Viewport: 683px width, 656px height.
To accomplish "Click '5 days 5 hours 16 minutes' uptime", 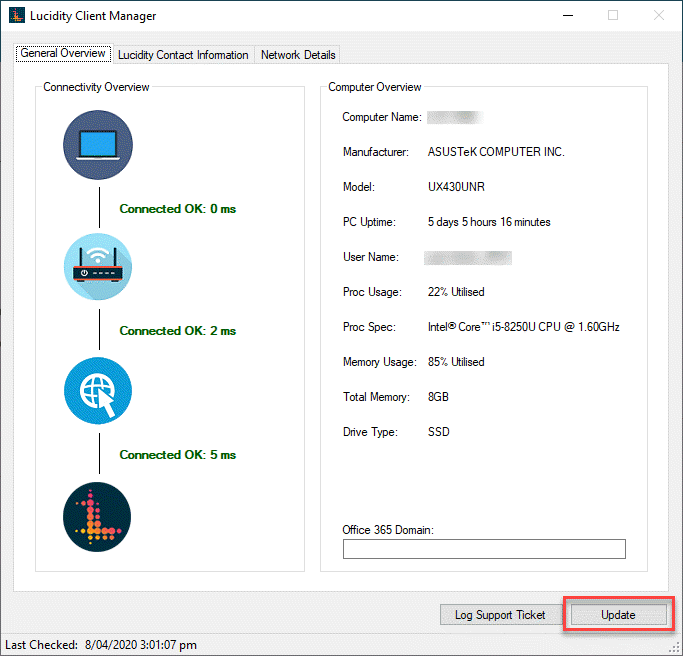I will point(489,222).
